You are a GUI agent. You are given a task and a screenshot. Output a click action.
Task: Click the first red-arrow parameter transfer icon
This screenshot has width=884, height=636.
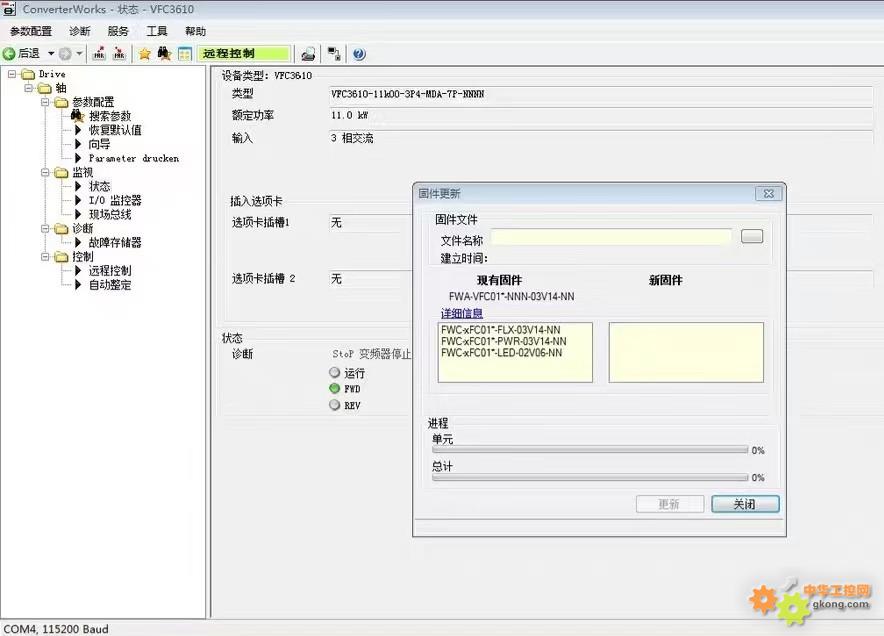[x=100, y=54]
